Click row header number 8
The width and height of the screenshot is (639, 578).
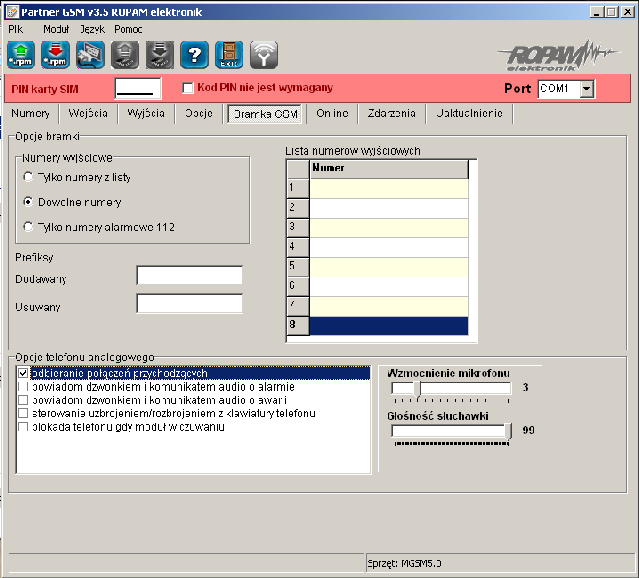(x=298, y=326)
